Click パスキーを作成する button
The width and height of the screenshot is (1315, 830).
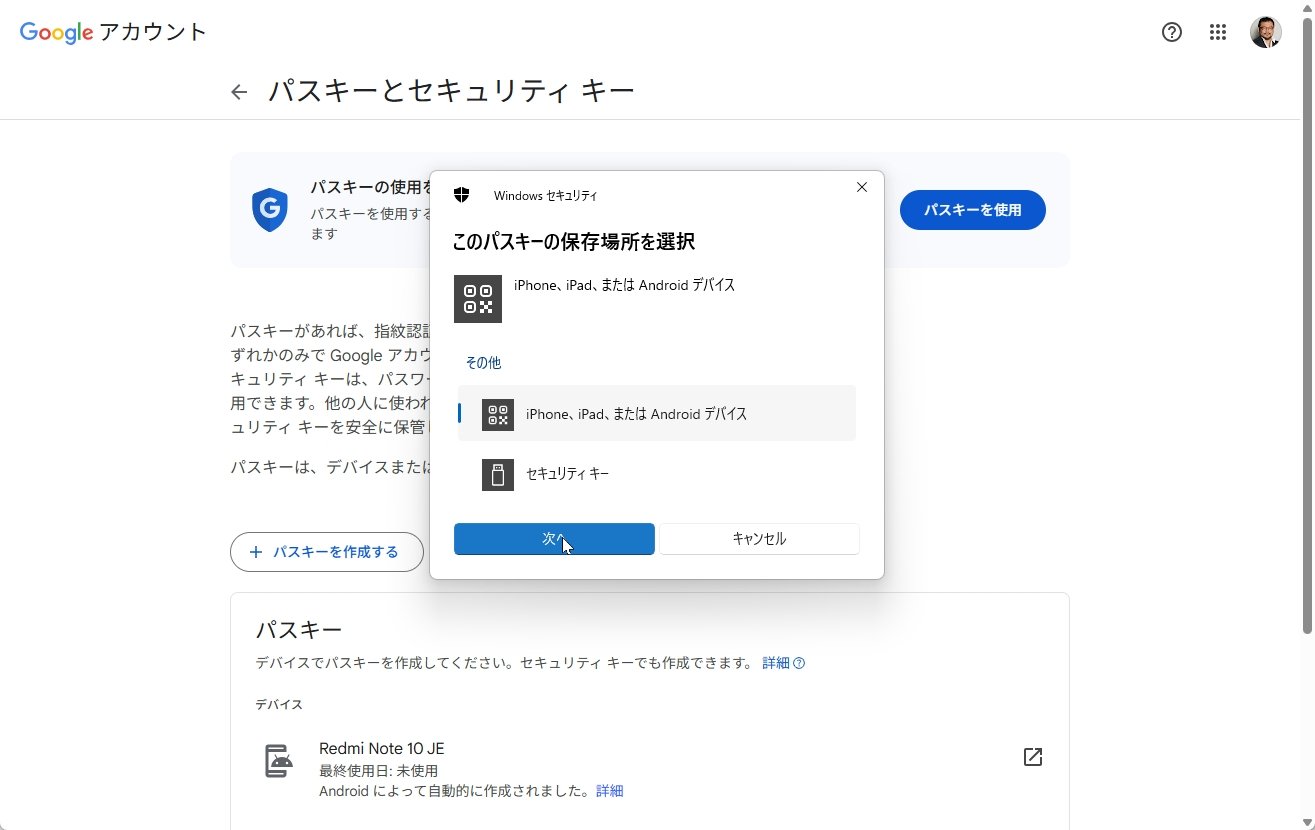(327, 552)
